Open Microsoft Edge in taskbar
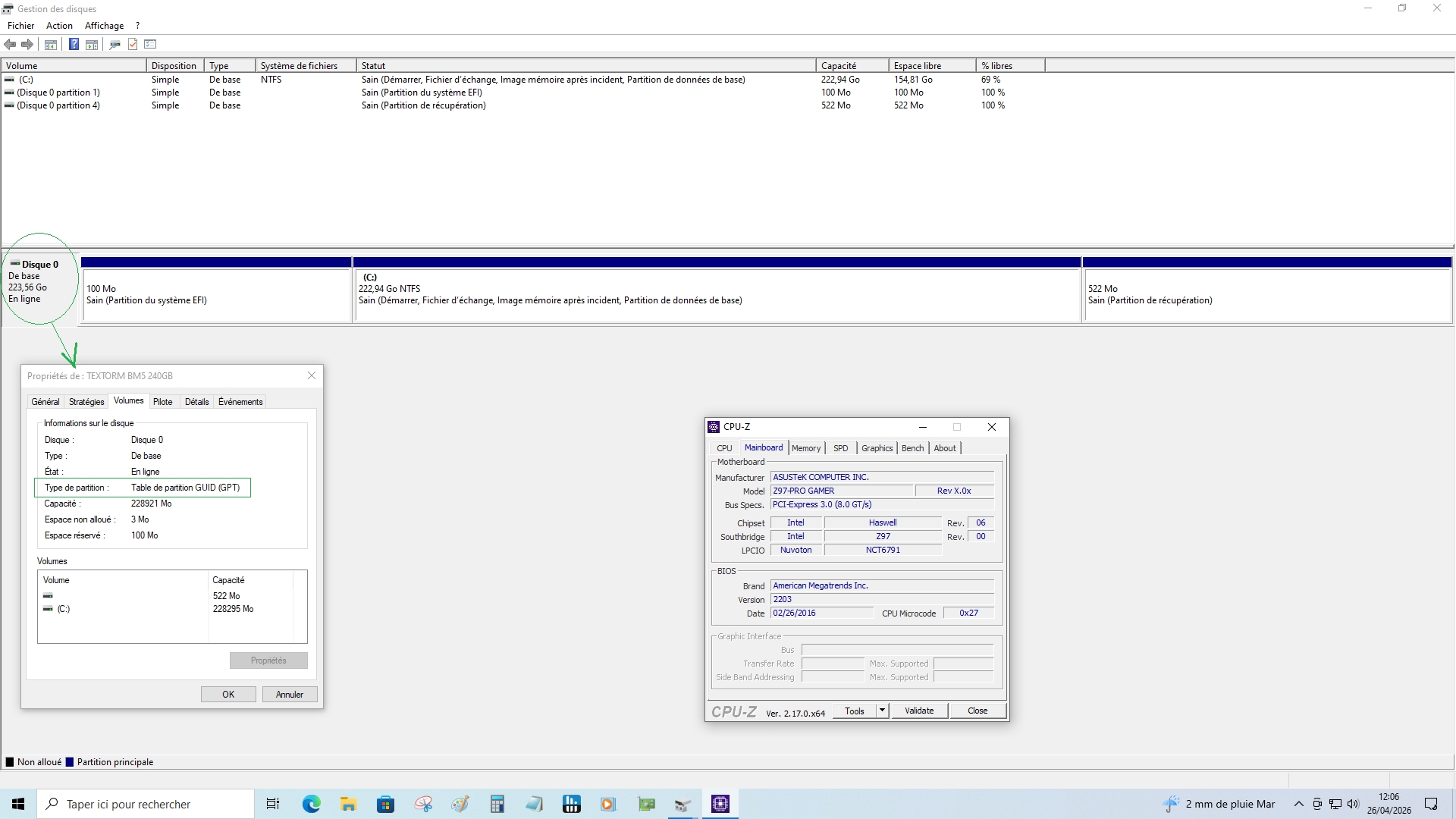 [311, 804]
